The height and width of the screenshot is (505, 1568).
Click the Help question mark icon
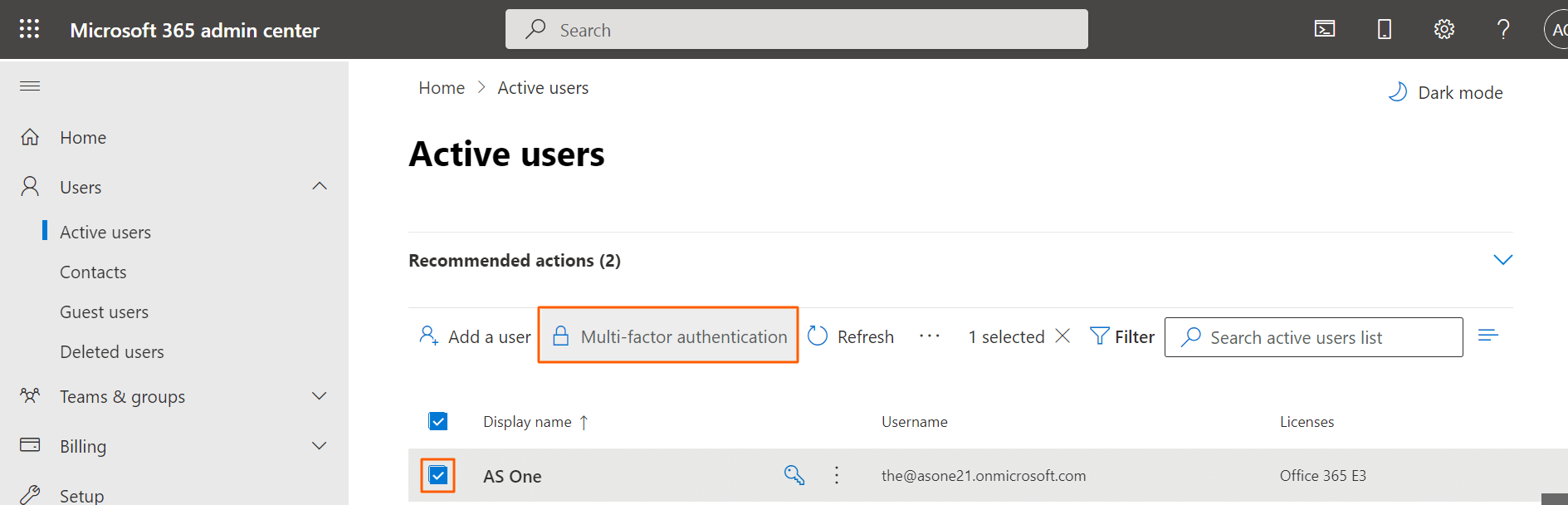(1503, 29)
